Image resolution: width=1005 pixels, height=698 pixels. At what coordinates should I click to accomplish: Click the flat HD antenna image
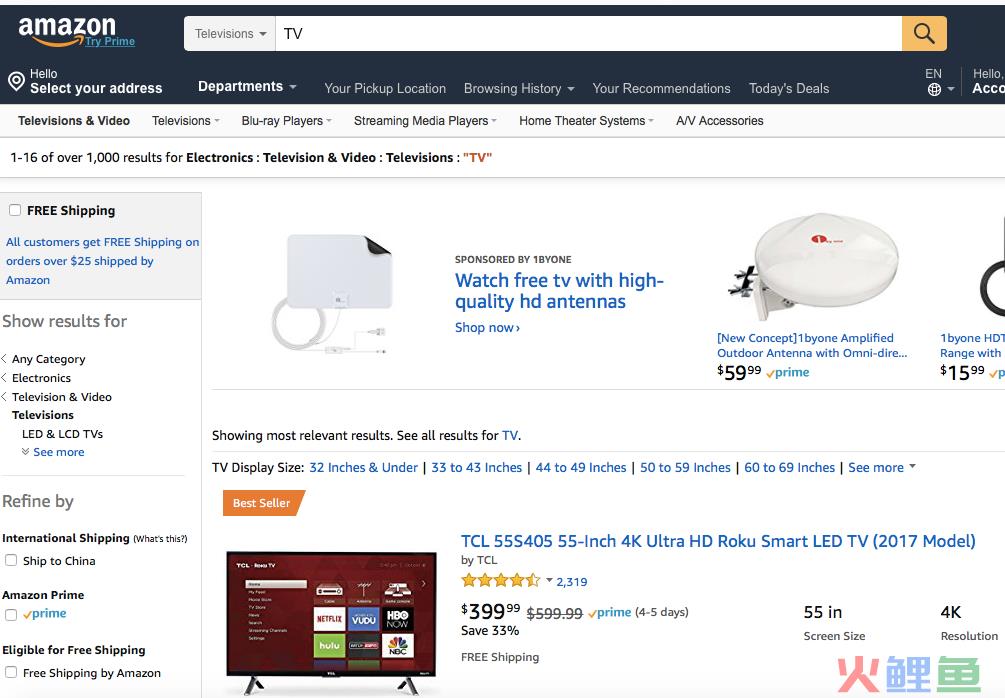tap(333, 291)
